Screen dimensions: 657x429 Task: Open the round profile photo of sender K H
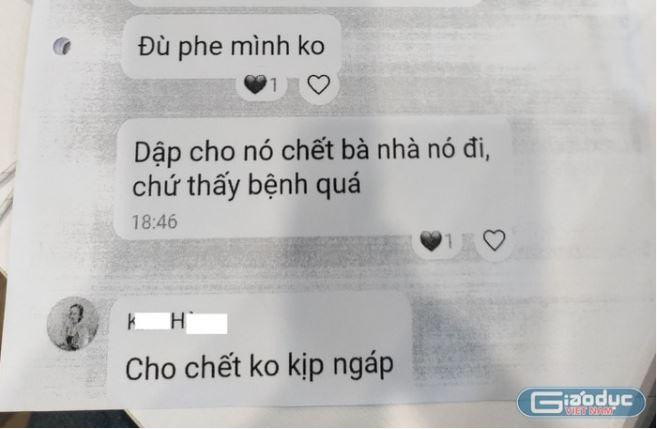[73, 323]
